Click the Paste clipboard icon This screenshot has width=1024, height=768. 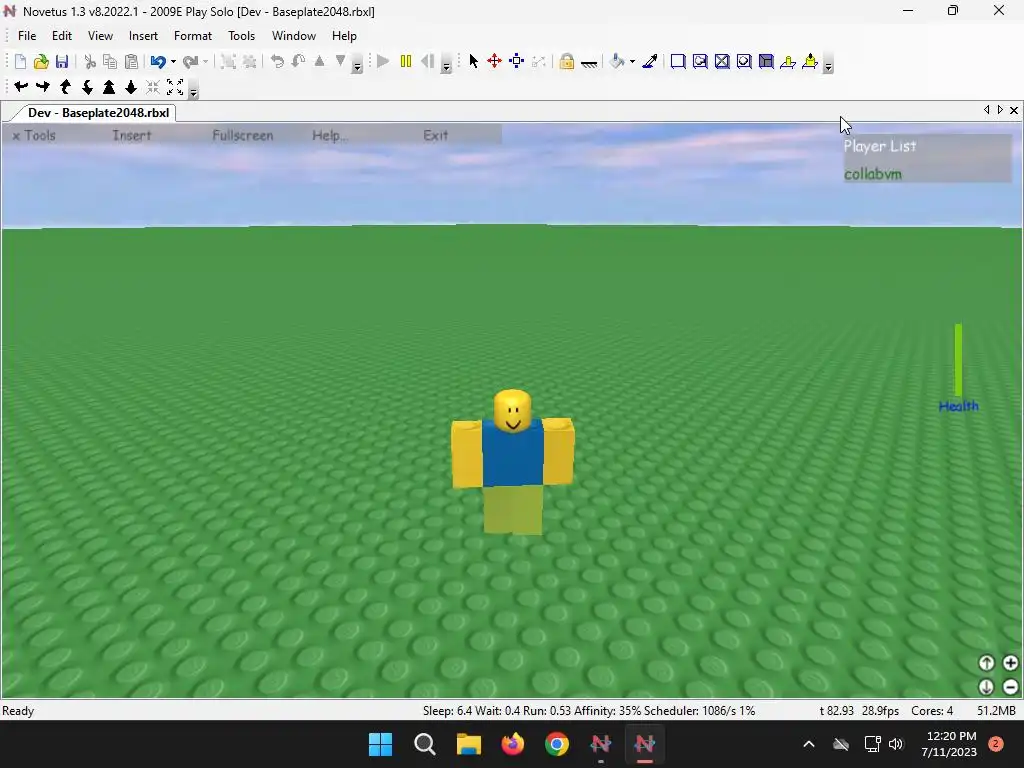tap(131, 61)
